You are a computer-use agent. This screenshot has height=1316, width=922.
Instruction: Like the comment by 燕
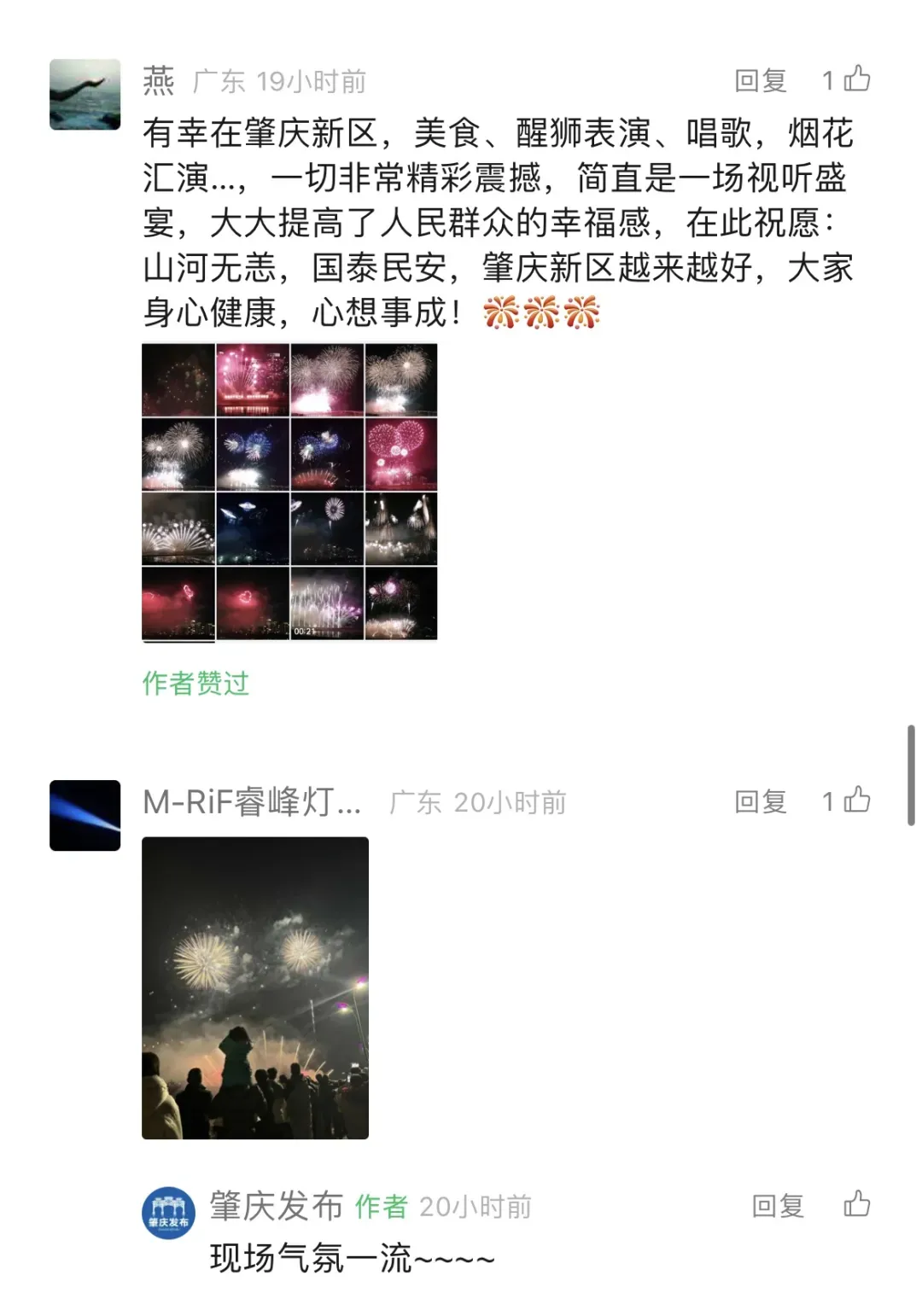[x=856, y=79]
